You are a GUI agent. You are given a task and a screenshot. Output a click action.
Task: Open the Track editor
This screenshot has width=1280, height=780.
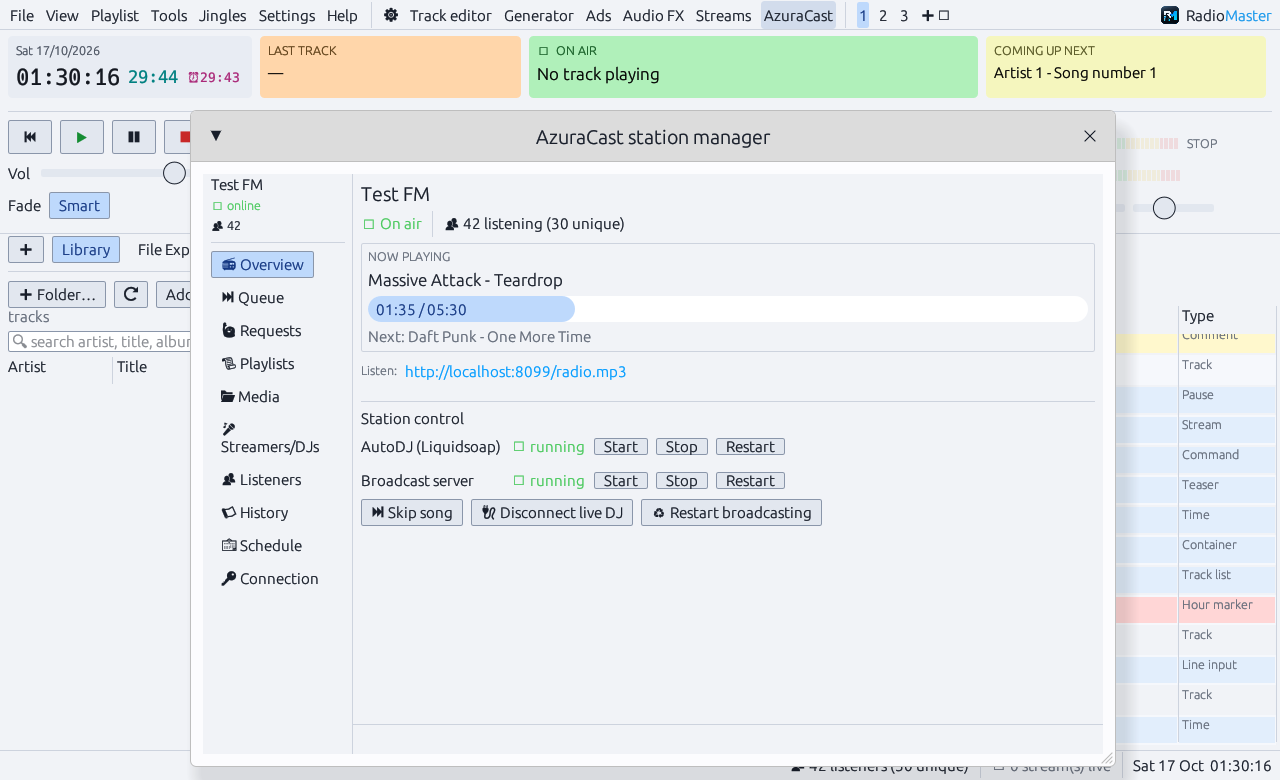451,15
